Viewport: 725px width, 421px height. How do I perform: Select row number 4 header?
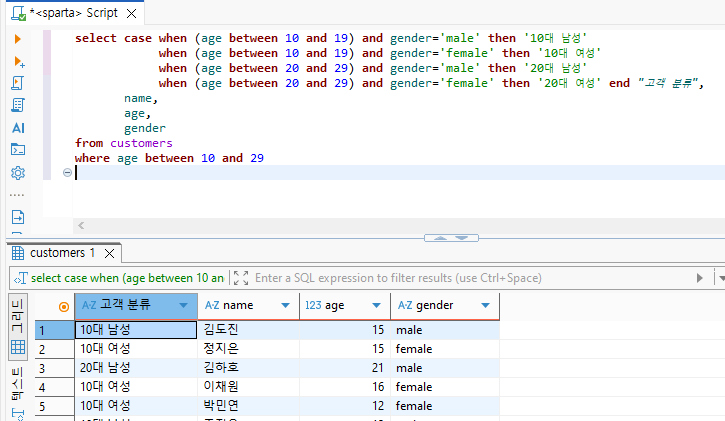pos(55,387)
